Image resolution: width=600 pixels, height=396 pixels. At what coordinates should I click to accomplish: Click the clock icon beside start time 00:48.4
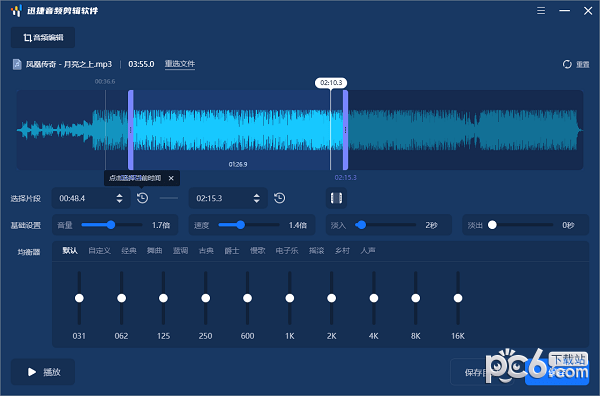(142, 198)
